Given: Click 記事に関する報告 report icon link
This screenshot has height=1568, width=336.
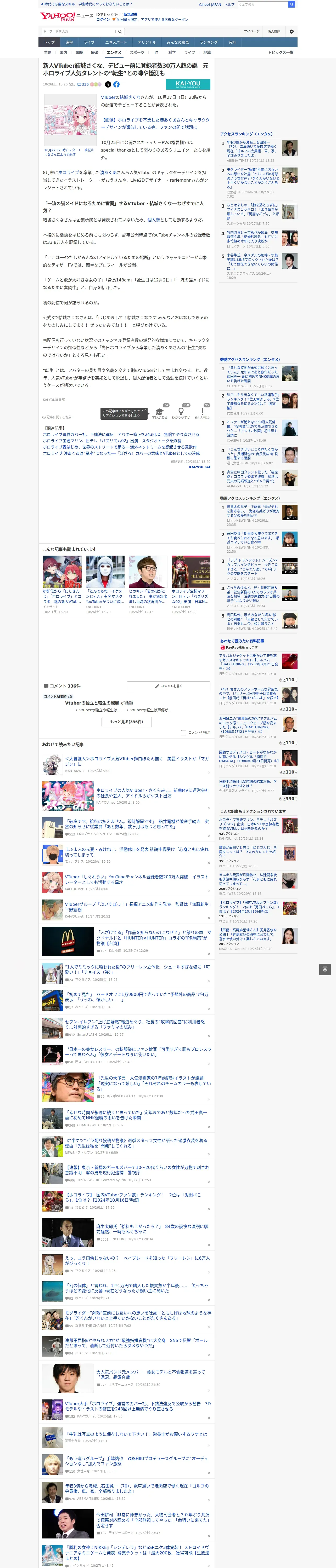Looking at the screenshot, I should point(57,418).
